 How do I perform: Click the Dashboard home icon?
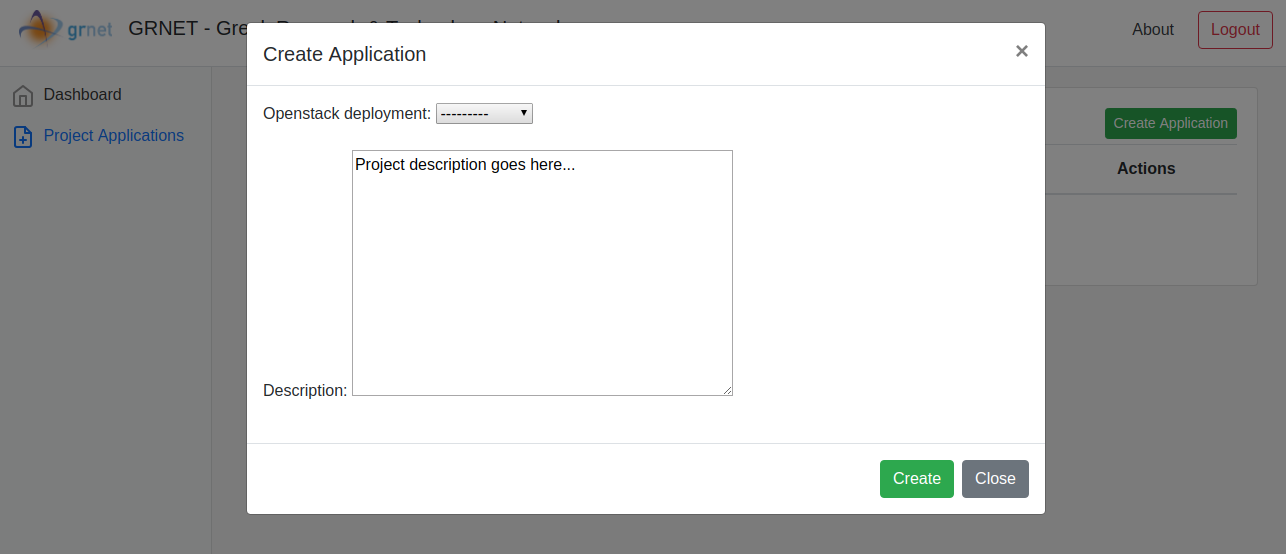tap(23, 96)
